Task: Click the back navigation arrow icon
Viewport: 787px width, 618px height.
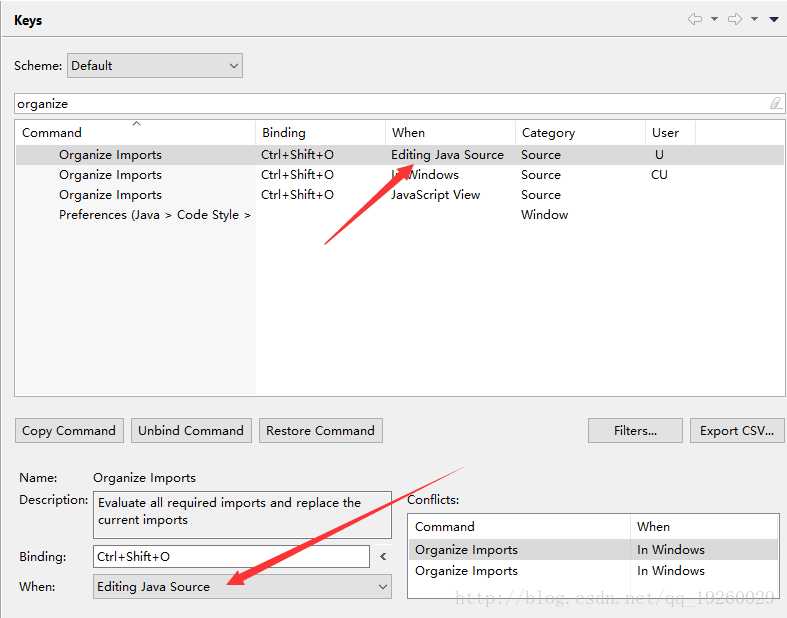Action: tap(694, 20)
